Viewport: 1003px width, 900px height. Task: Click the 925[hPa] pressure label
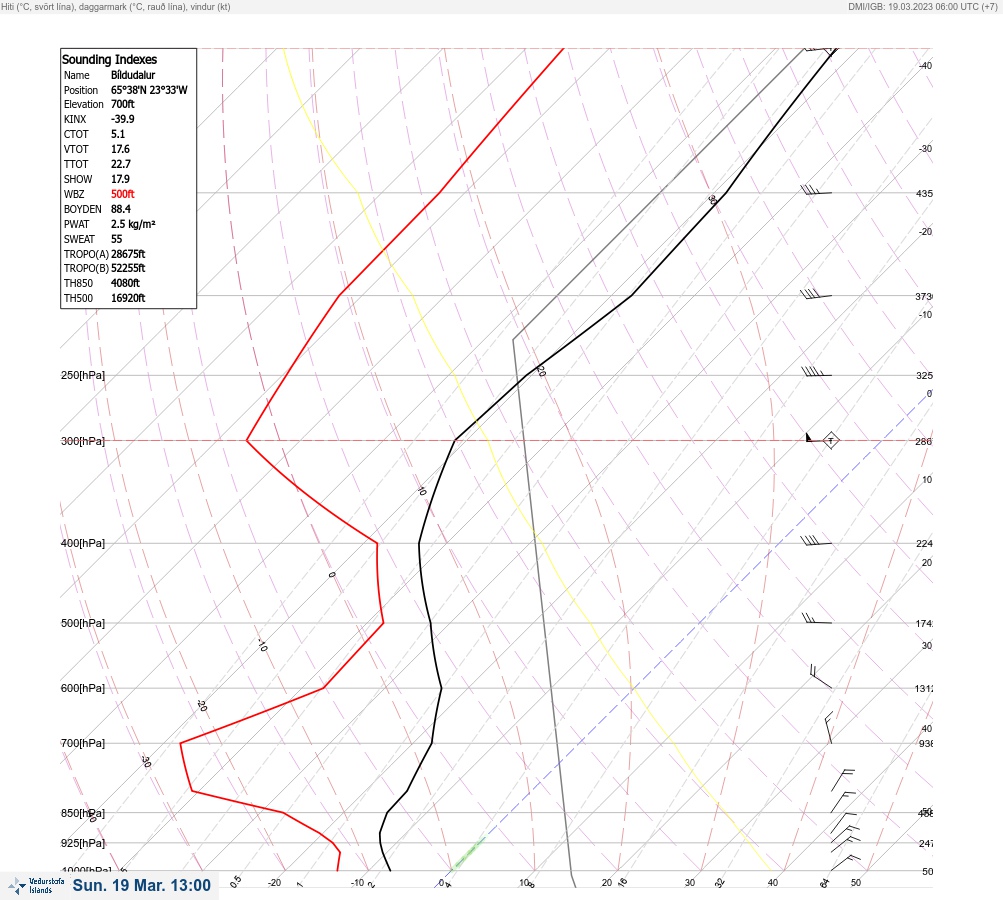click(83, 843)
